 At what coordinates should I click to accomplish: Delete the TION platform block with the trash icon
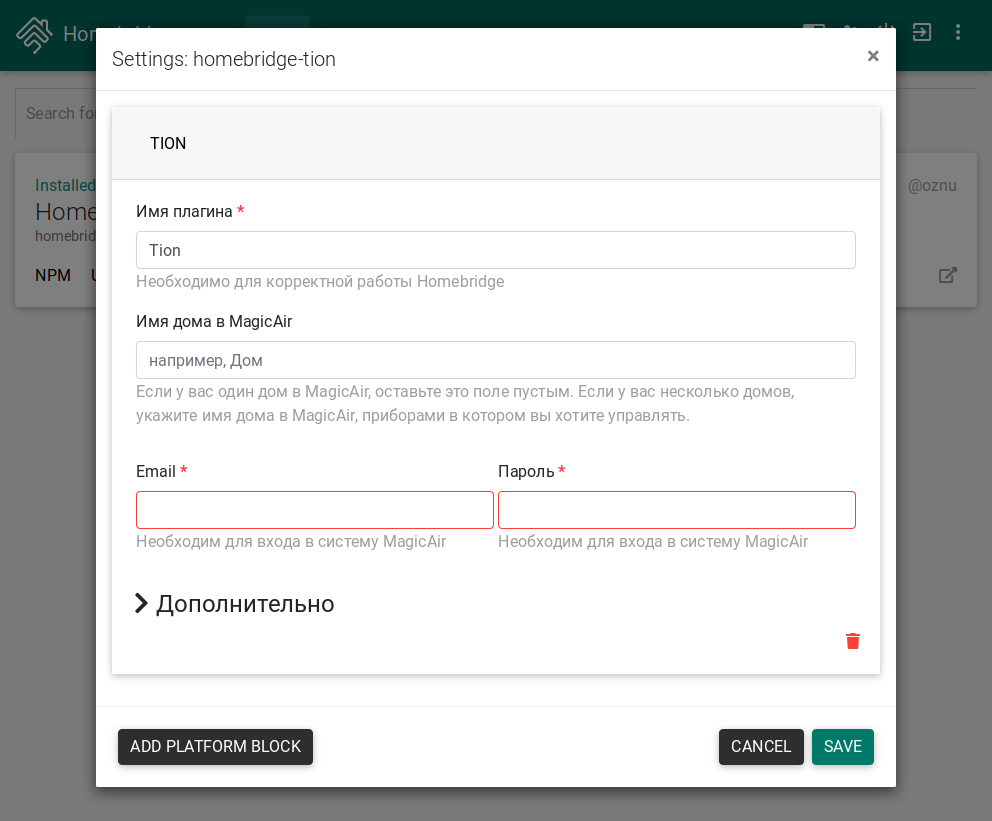point(853,641)
